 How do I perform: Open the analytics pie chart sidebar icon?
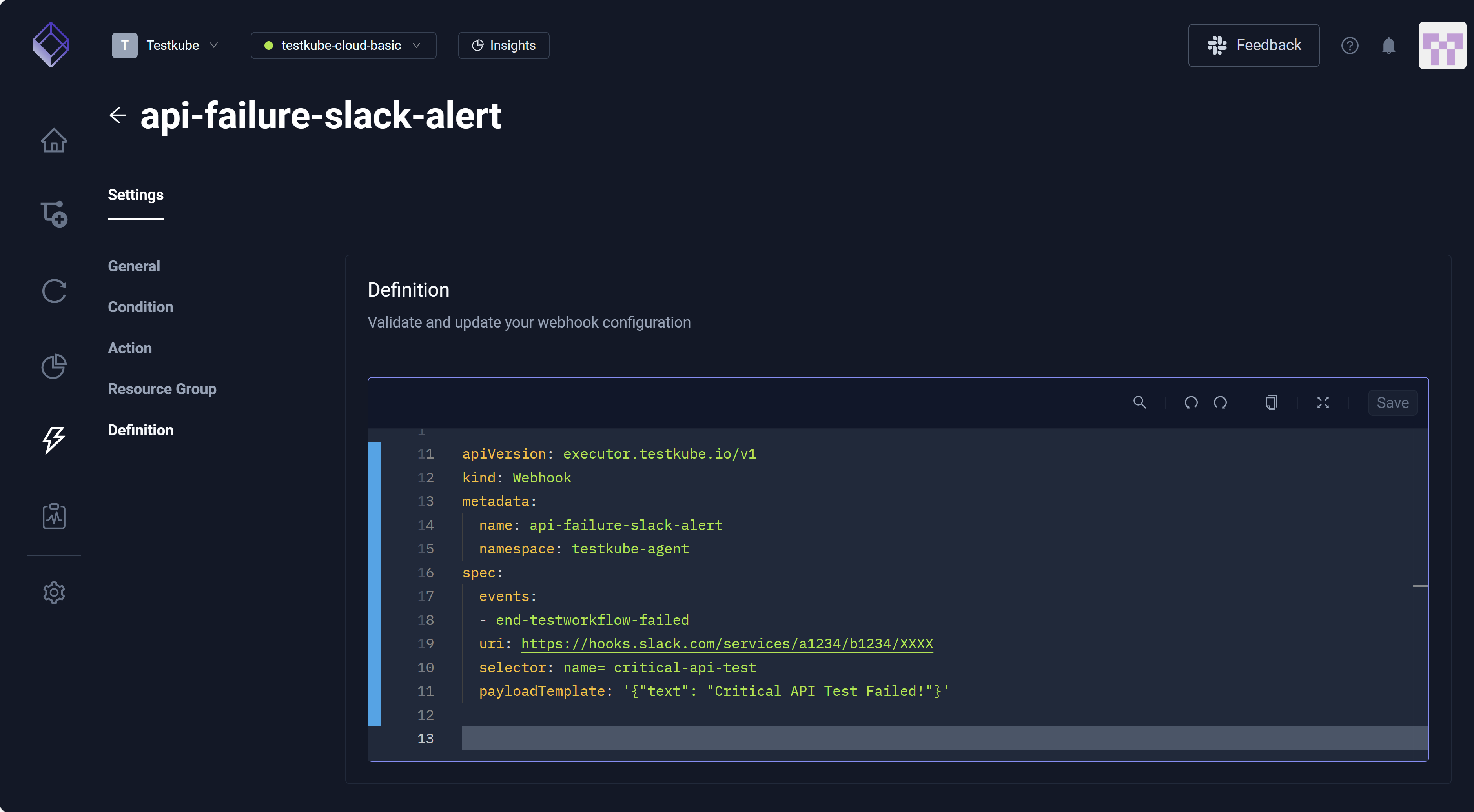pos(54,366)
